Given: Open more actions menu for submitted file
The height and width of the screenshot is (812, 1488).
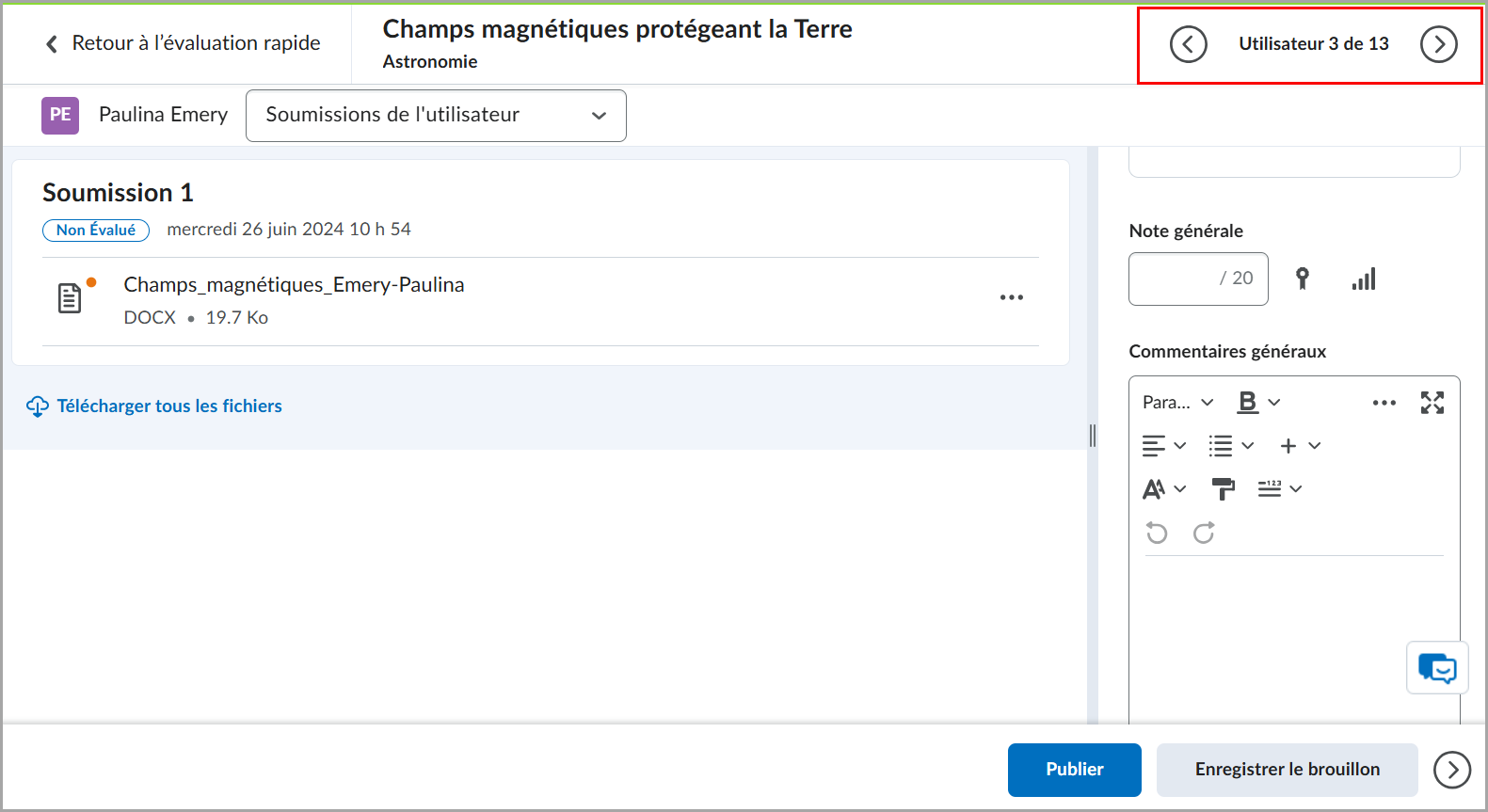Looking at the screenshot, I should [x=1011, y=297].
